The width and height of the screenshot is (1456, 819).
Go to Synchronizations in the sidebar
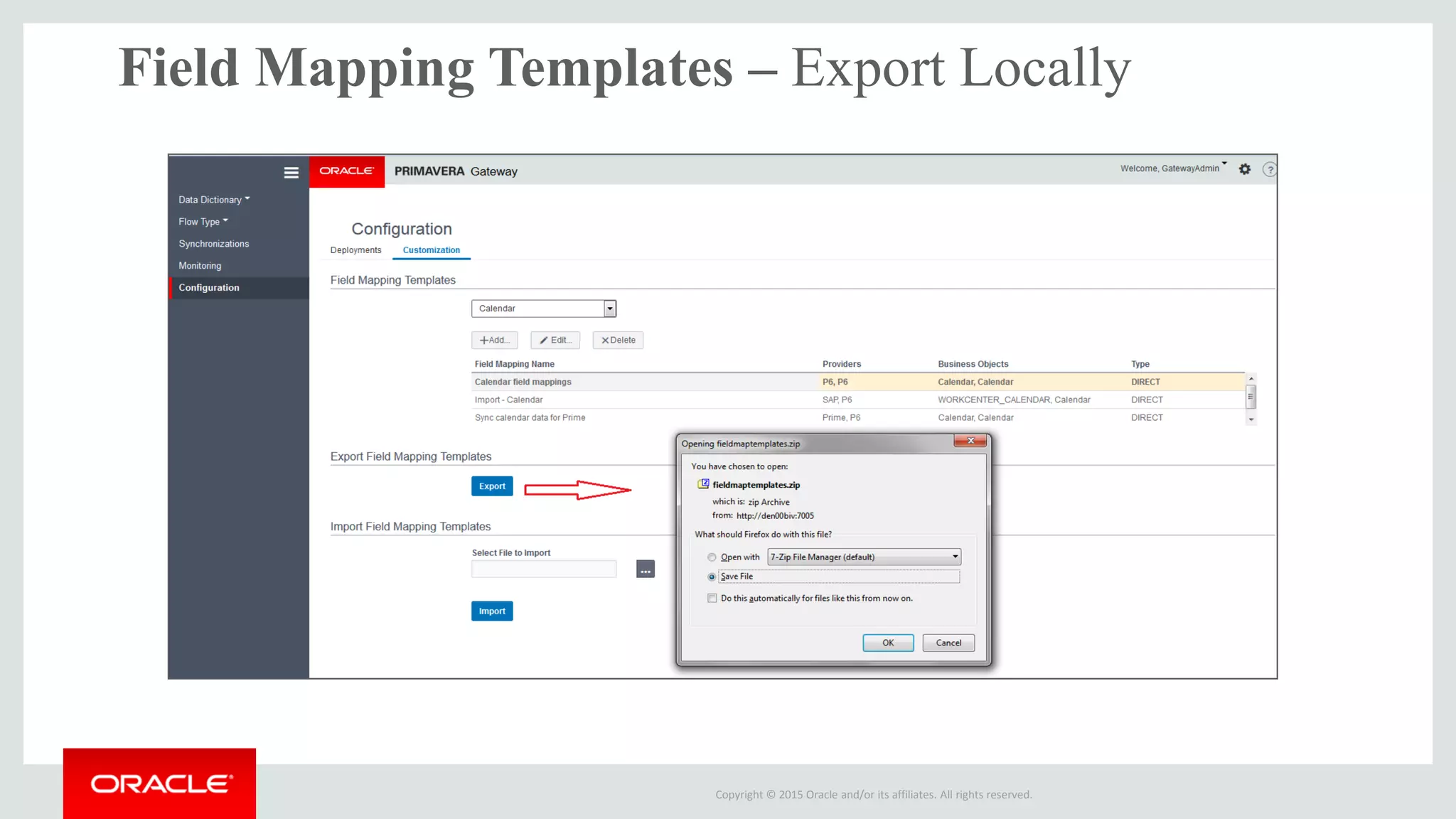pyautogui.click(x=214, y=244)
